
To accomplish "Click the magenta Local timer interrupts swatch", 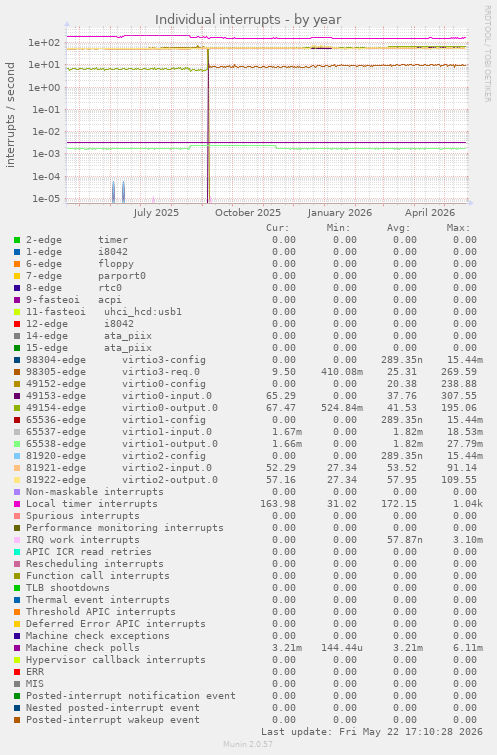I will pyautogui.click(x=17, y=504).
